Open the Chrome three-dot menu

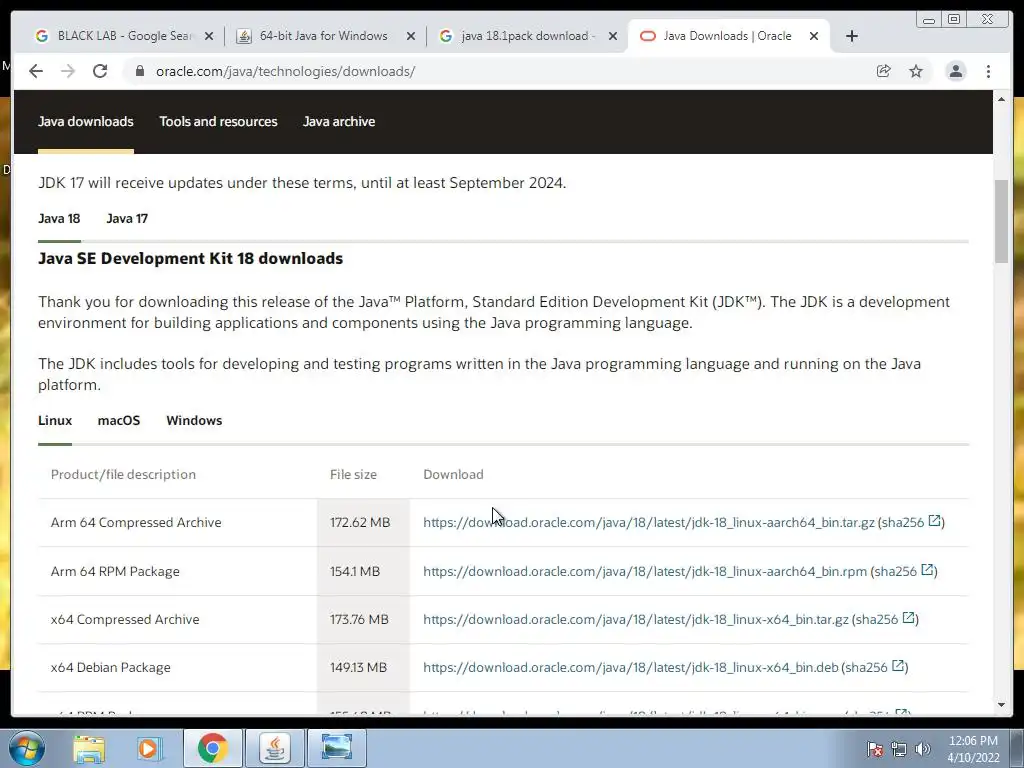tap(988, 71)
